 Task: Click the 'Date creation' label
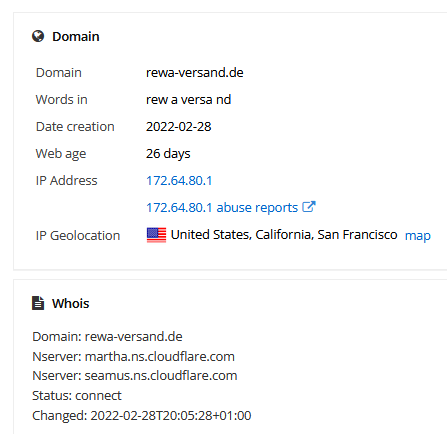(75, 127)
